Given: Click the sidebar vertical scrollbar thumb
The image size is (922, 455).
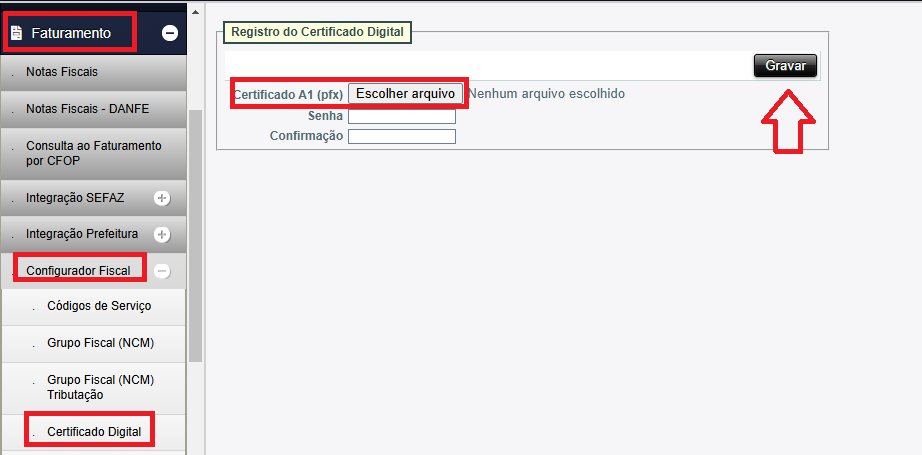Looking at the screenshot, I should tap(196, 230).
